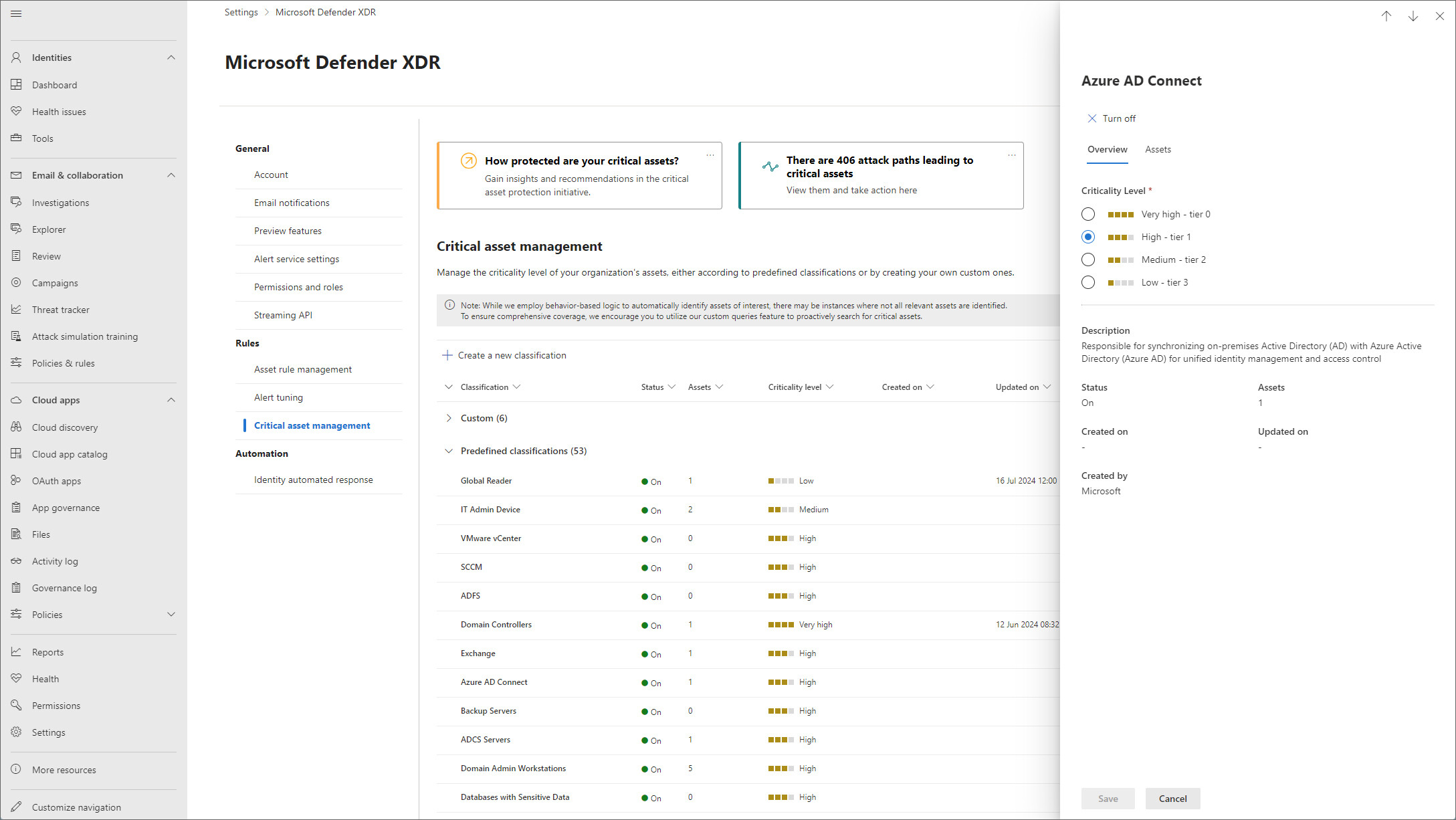Click the Policies & rules sliders icon
The width and height of the screenshot is (1456, 820).
16,363
